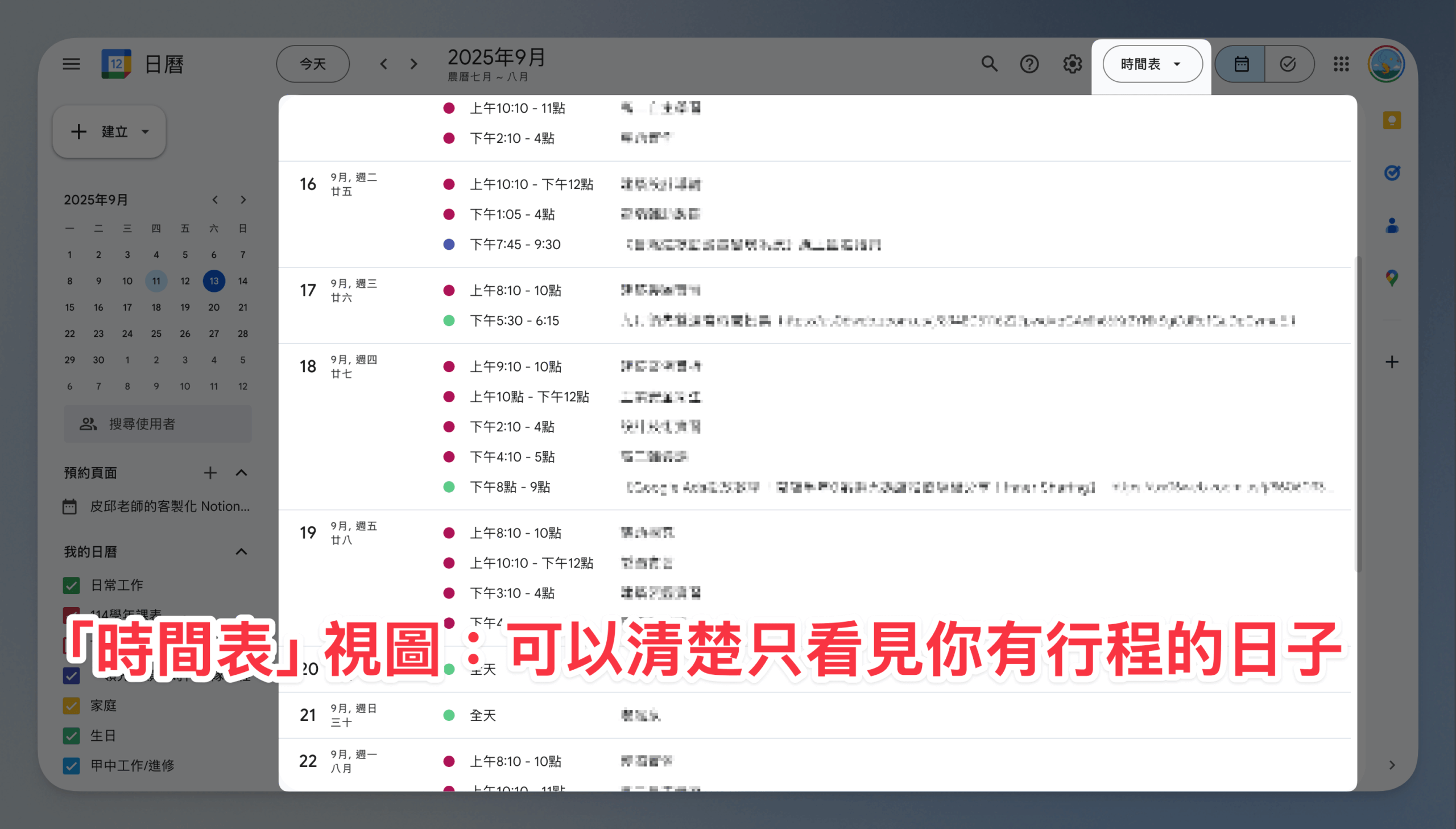This screenshot has width=1456, height=829.
Task: Open Google Keep in side panel
Action: click(x=1392, y=120)
